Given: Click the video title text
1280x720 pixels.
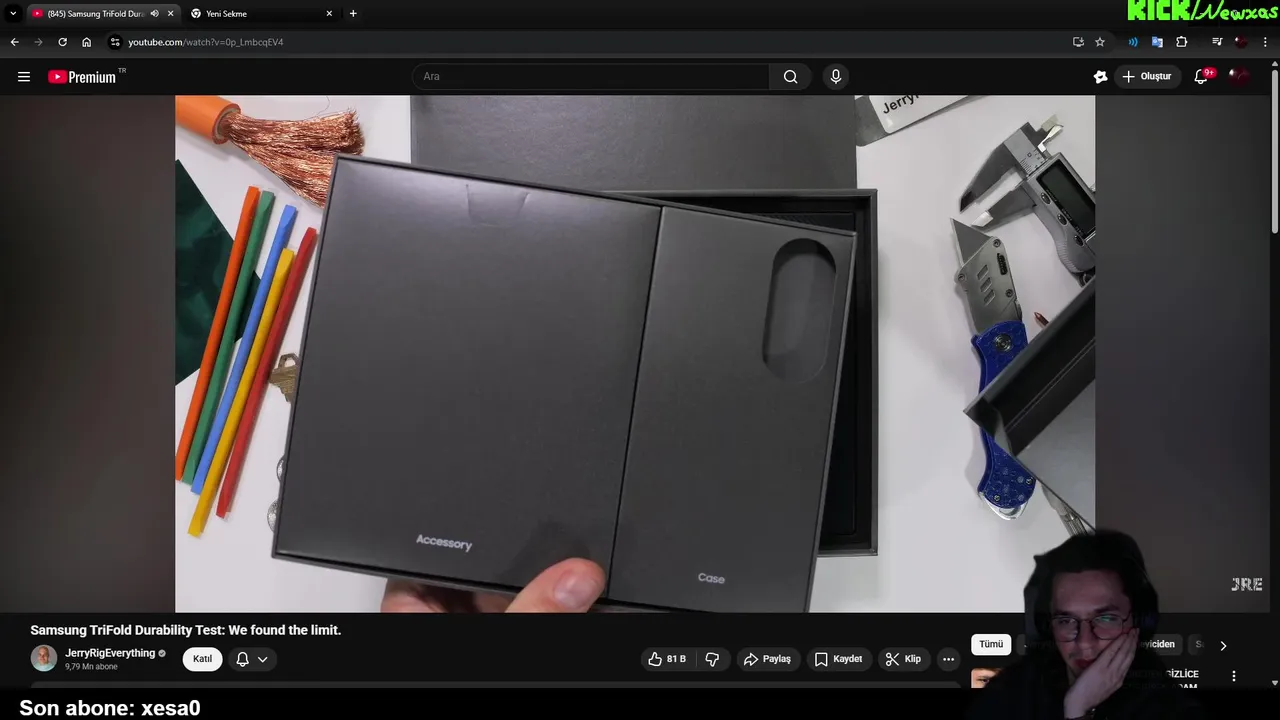Looking at the screenshot, I should (186, 630).
